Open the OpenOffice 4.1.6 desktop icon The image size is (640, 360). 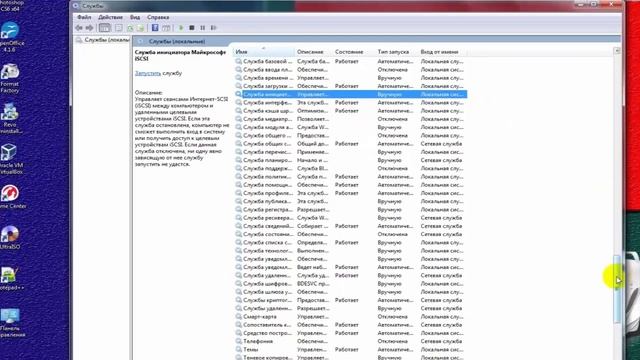point(10,37)
